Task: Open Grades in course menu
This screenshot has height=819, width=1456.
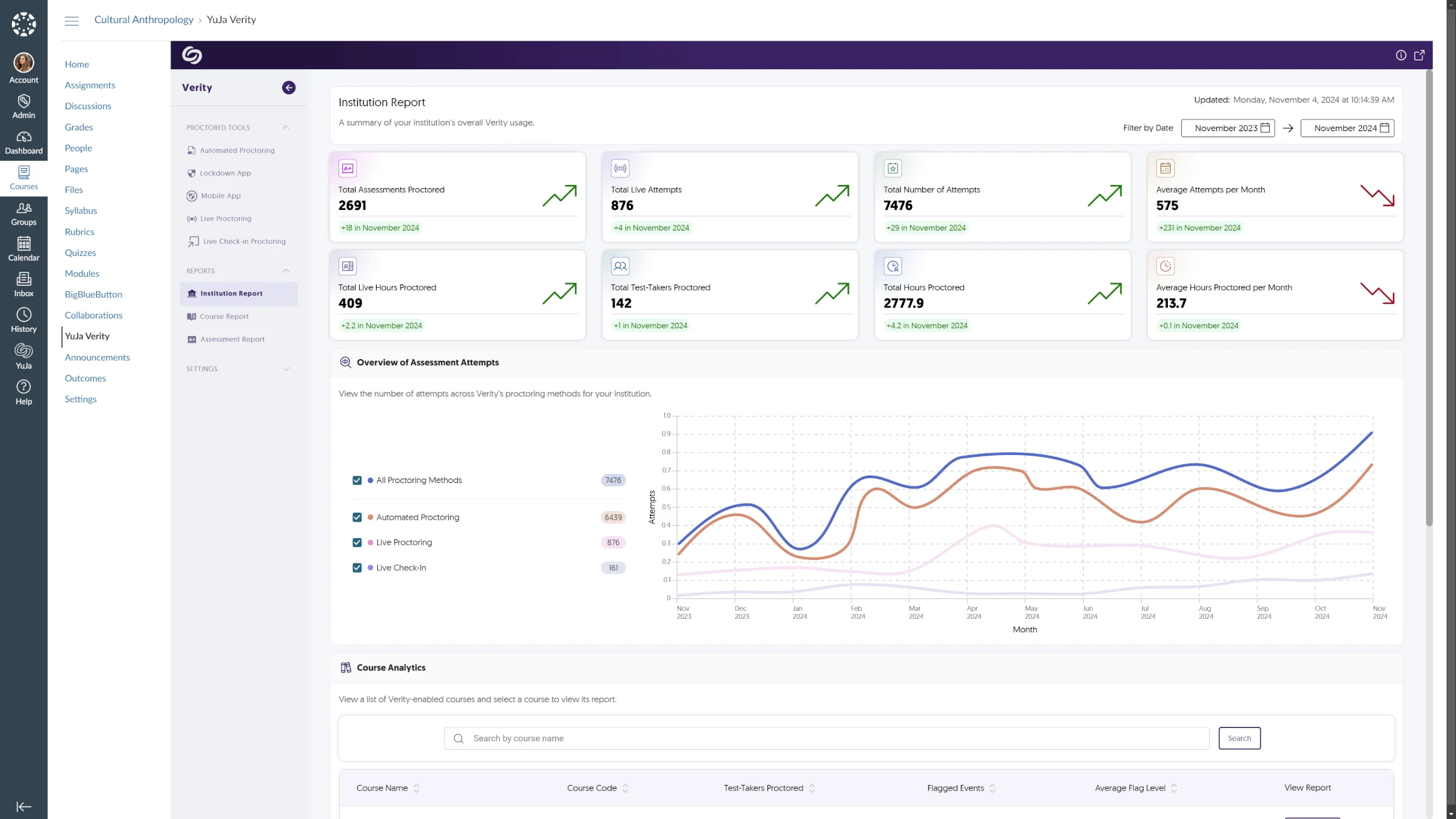Action: (79, 127)
